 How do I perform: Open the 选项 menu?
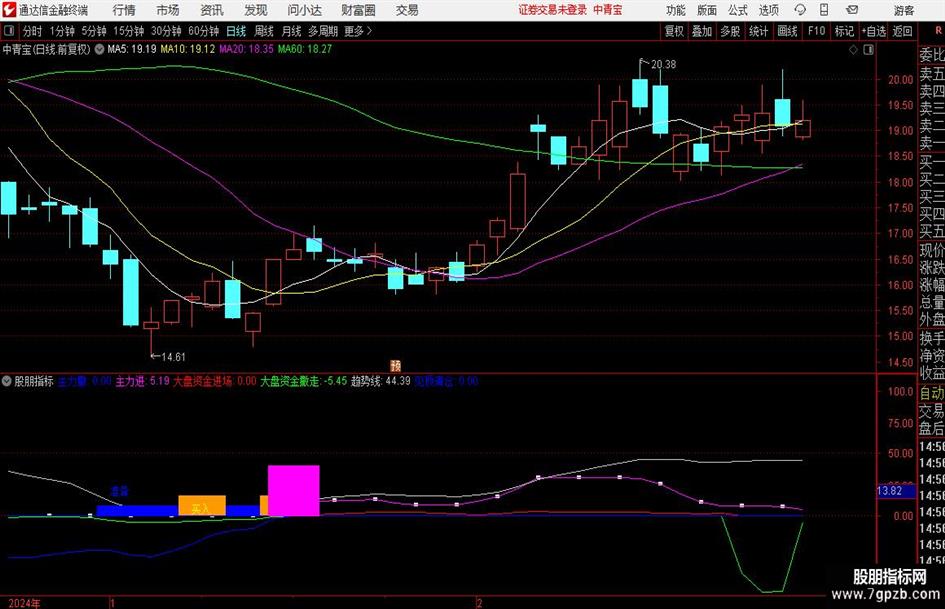(768, 10)
